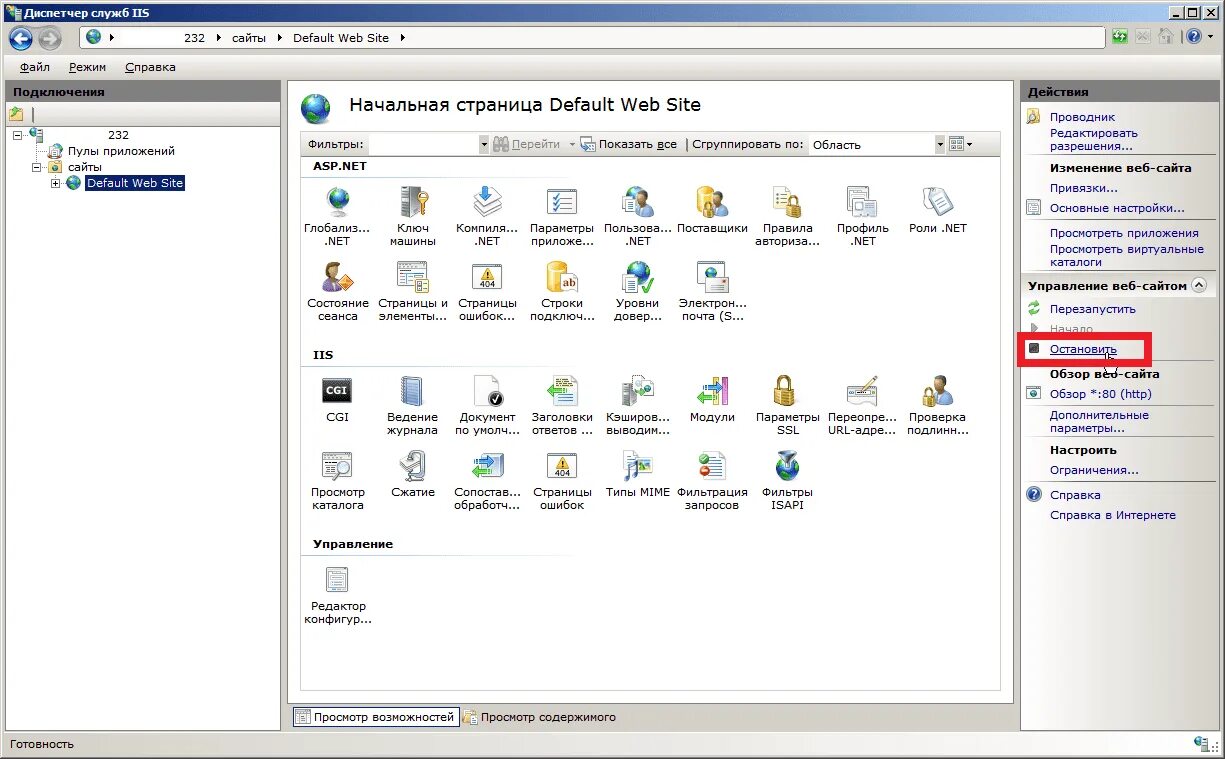Open breadcrumb arrow after Default Web Site

(402, 38)
